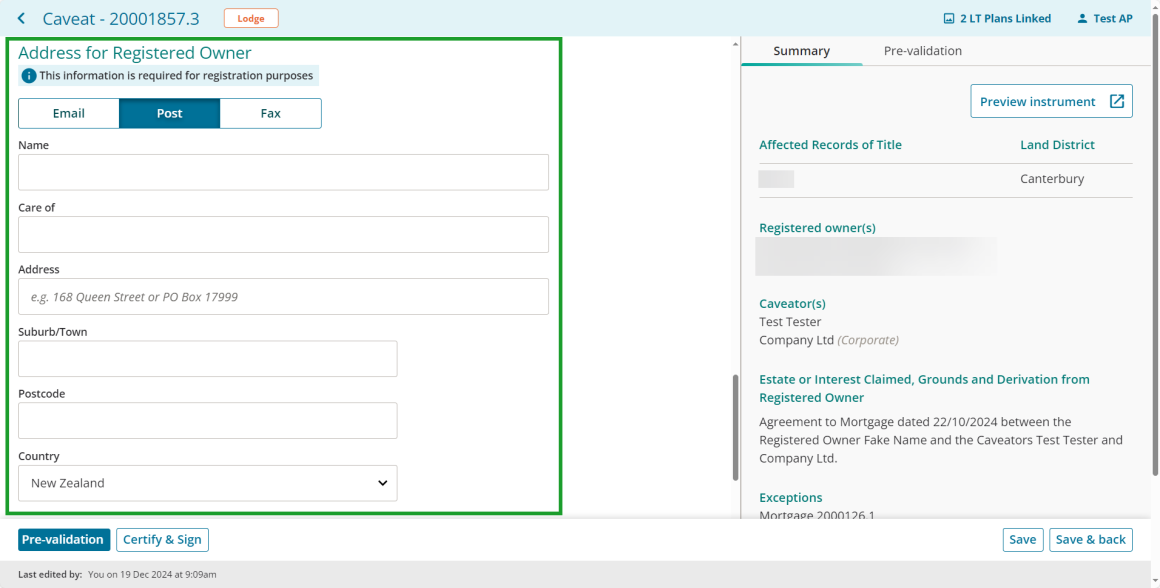Click Save & back

(x=1090, y=540)
